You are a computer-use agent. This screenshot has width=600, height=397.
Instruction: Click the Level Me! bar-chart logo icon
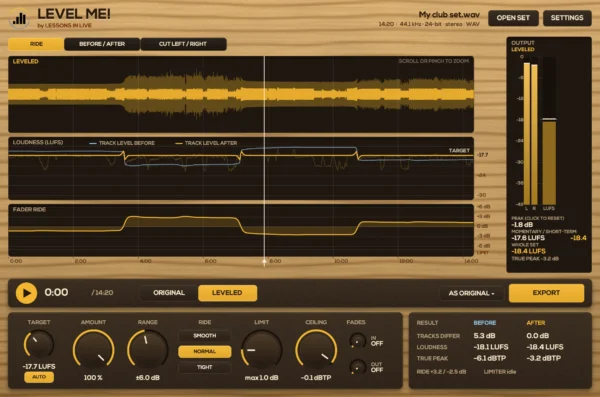coord(19,18)
